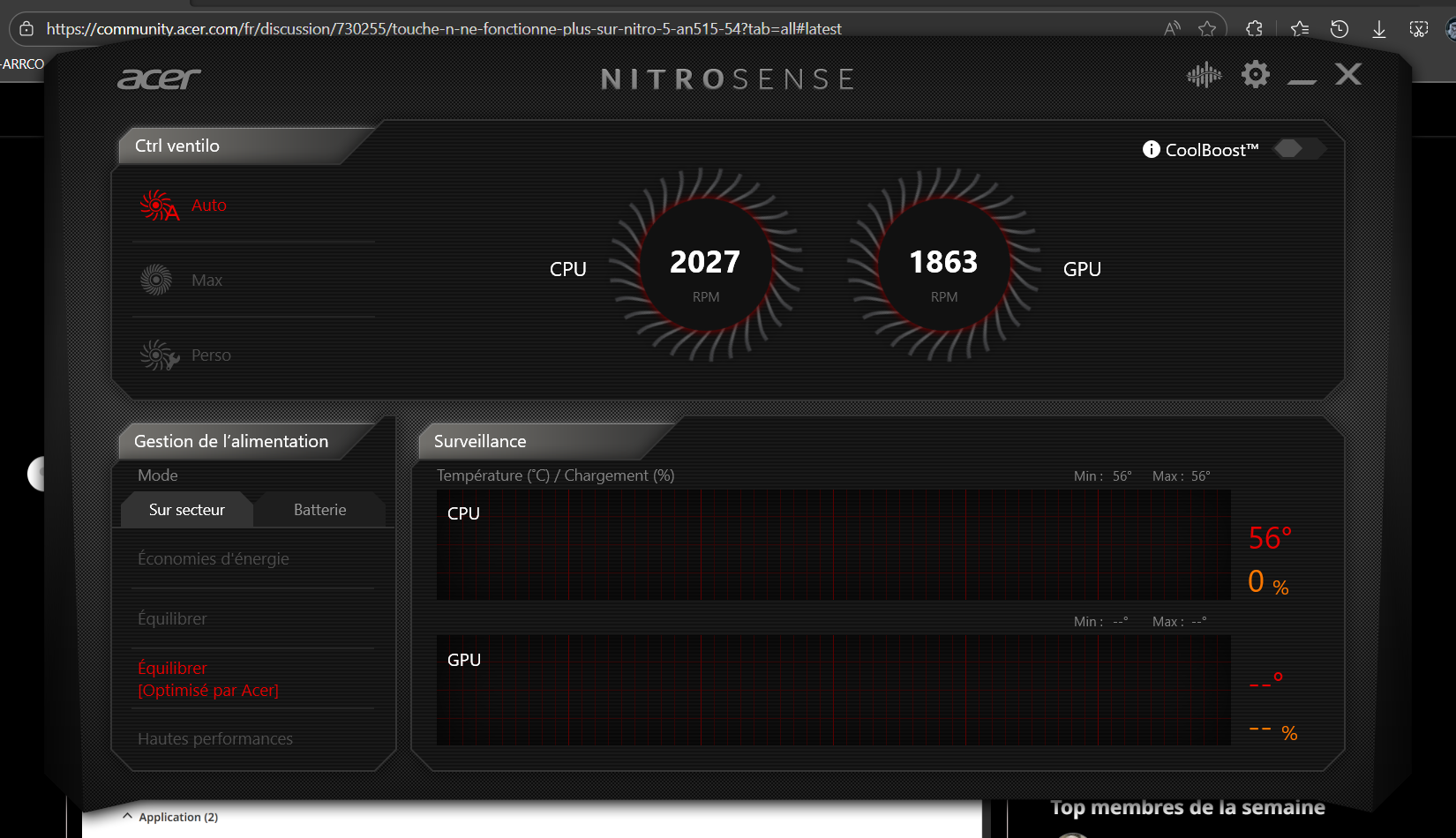1456x838 pixels.
Task: Click the Auto fan mode icon
Action: point(158,206)
